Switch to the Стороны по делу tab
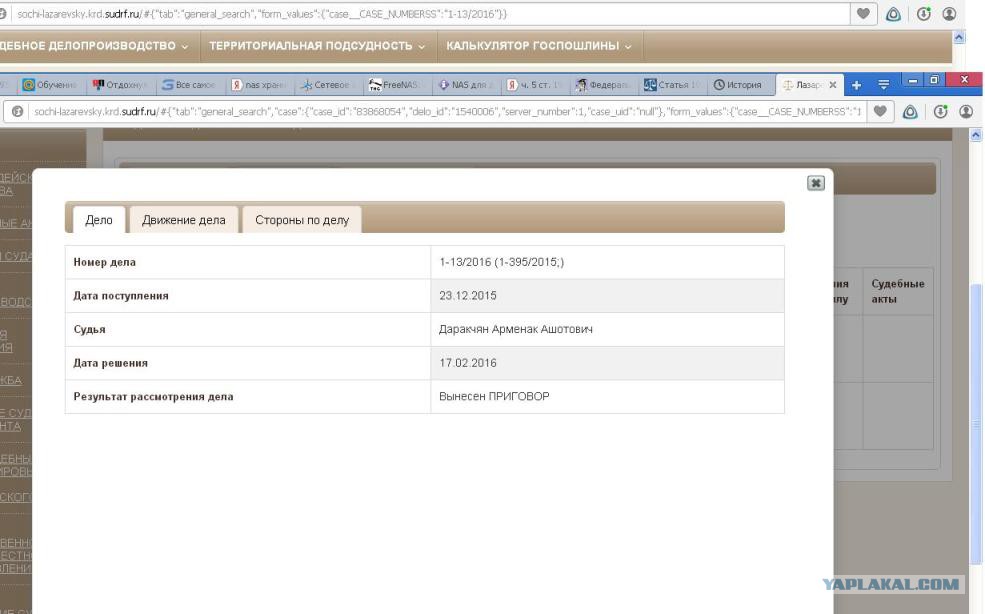 pyautogui.click(x=302, y=220)
